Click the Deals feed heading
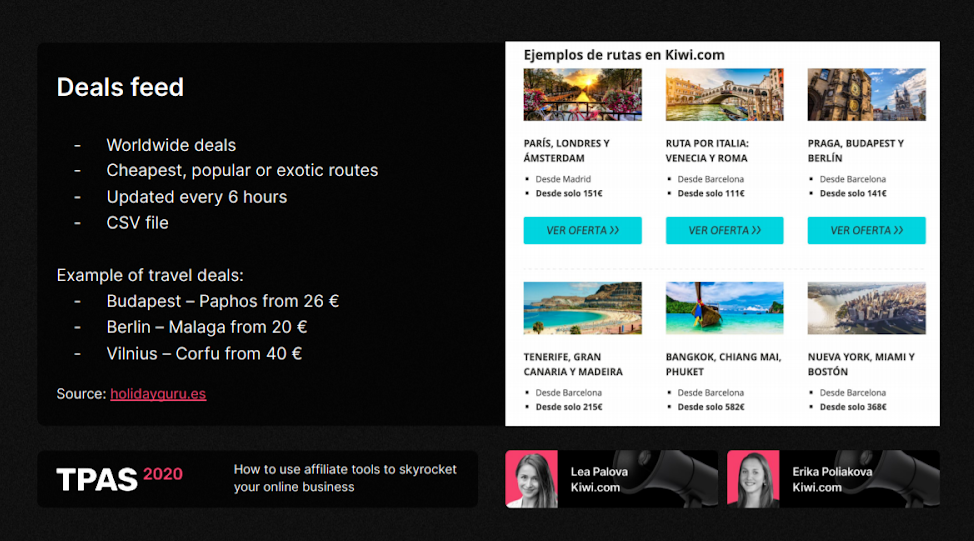Screen dimensions: 974x541 [120, 87]
